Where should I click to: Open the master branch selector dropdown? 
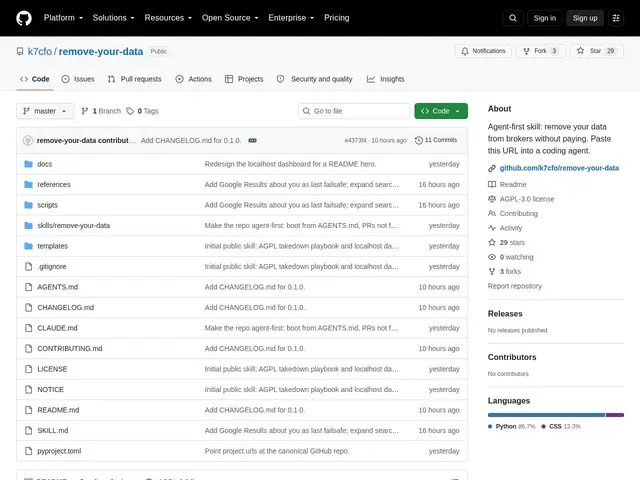point(45,111)
